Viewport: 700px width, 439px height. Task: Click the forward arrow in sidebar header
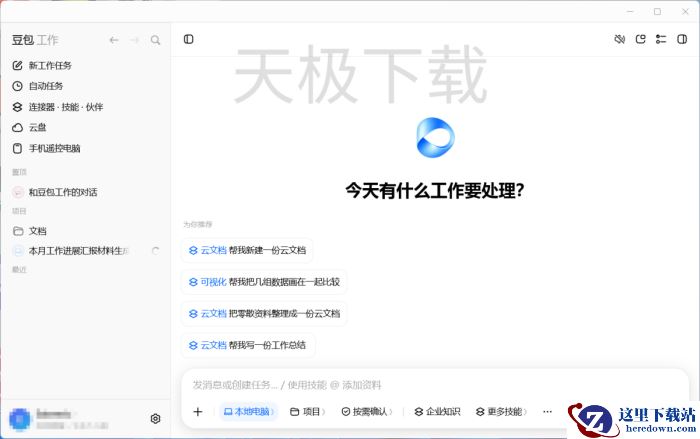point(134,40)
